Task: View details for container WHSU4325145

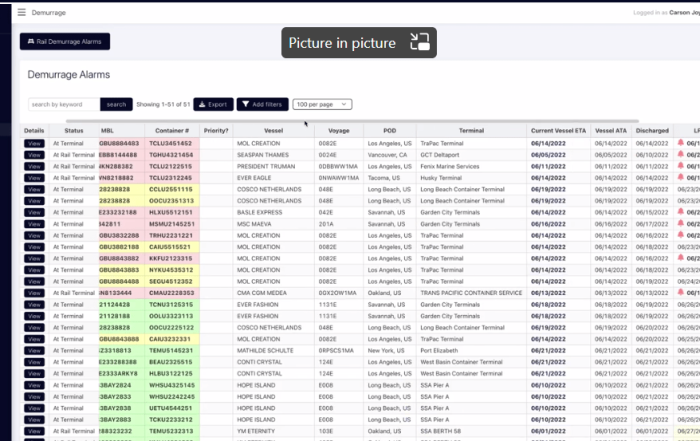Action: click(34, 385)
